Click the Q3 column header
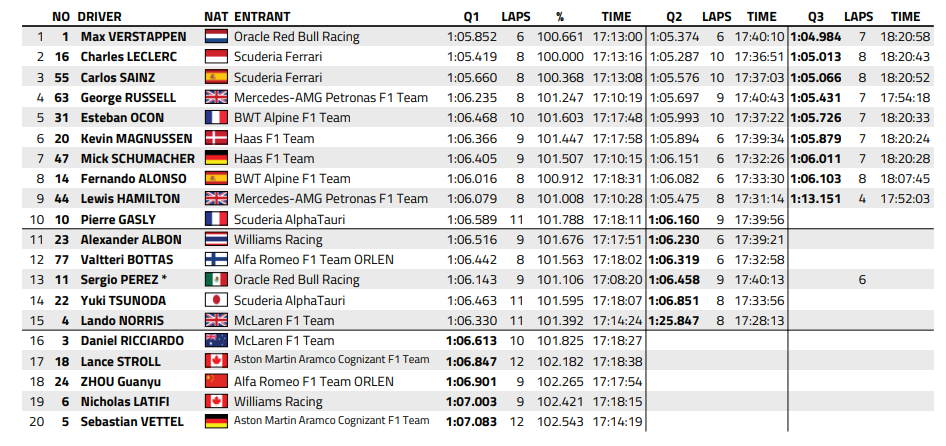The width and height of the screenshot is (946, 446). pyautogui.click(x=815, y=17)
